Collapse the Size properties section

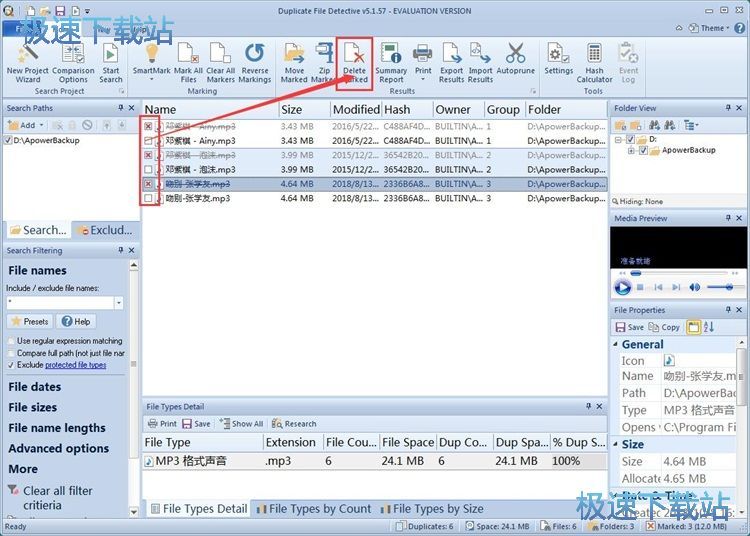[x=616, y=444]
